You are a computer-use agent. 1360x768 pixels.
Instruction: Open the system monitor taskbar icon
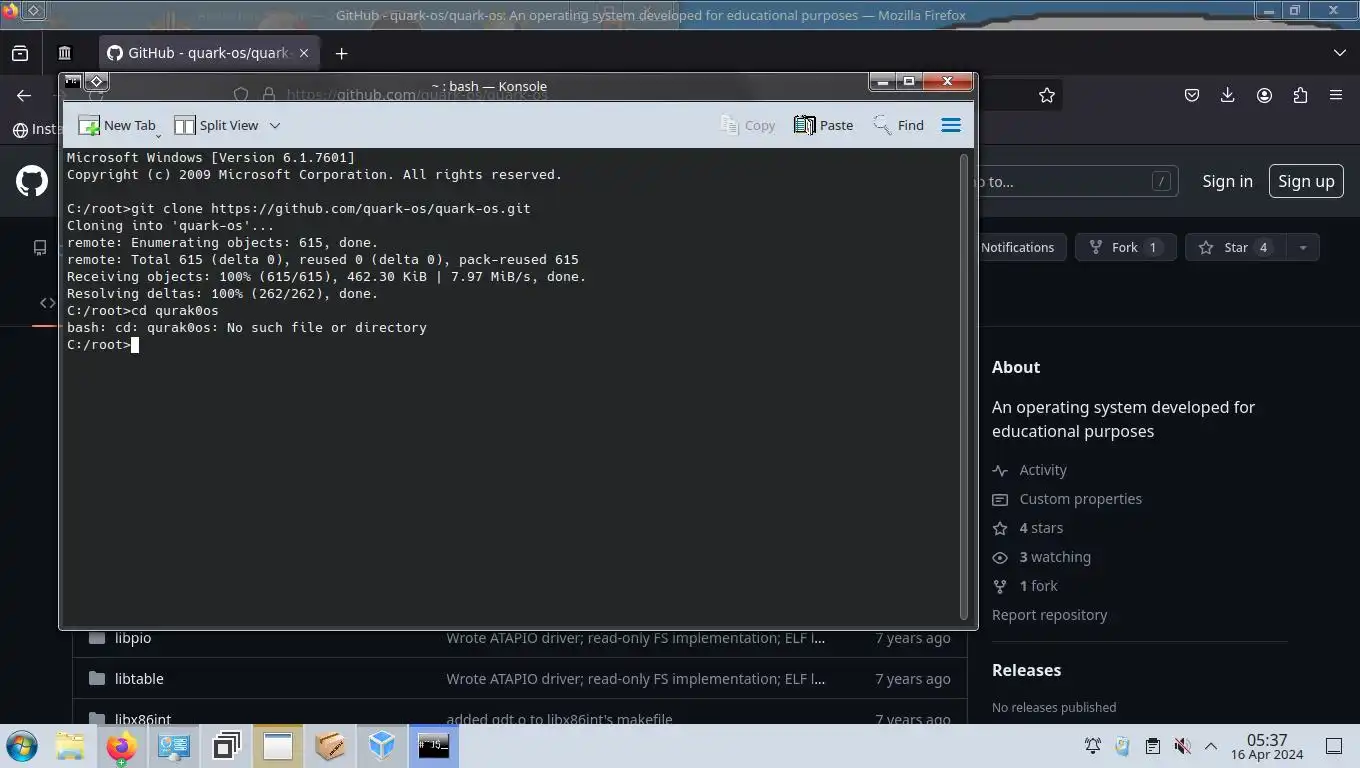coord(174,746)
